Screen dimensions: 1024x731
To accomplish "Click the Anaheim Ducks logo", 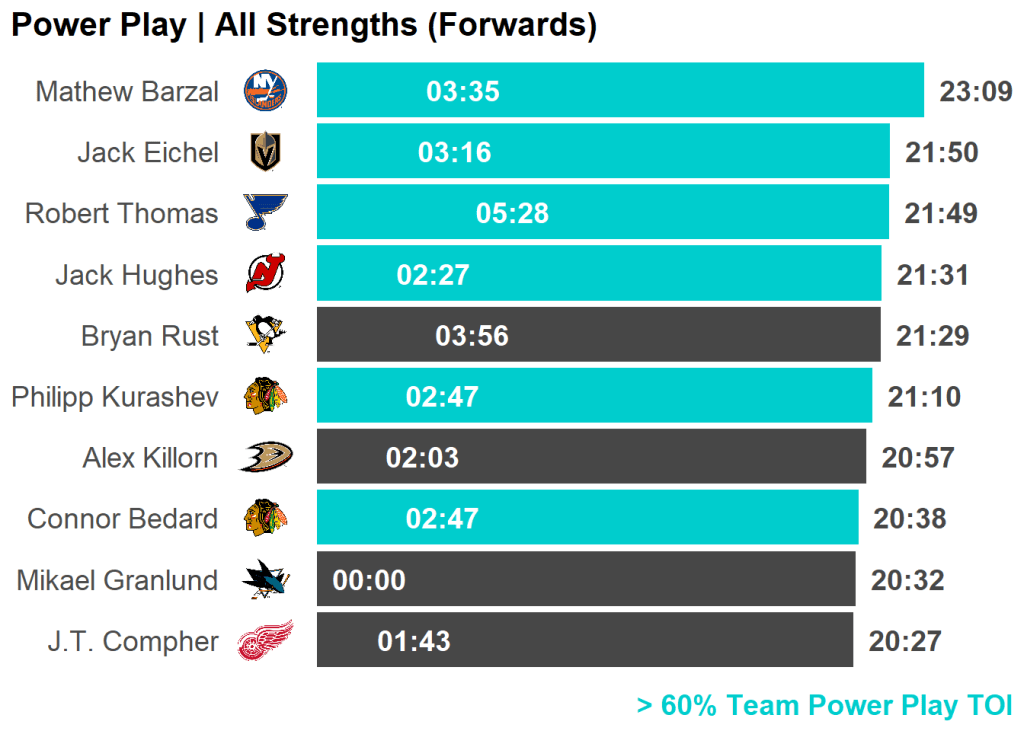I will point(265,457).
